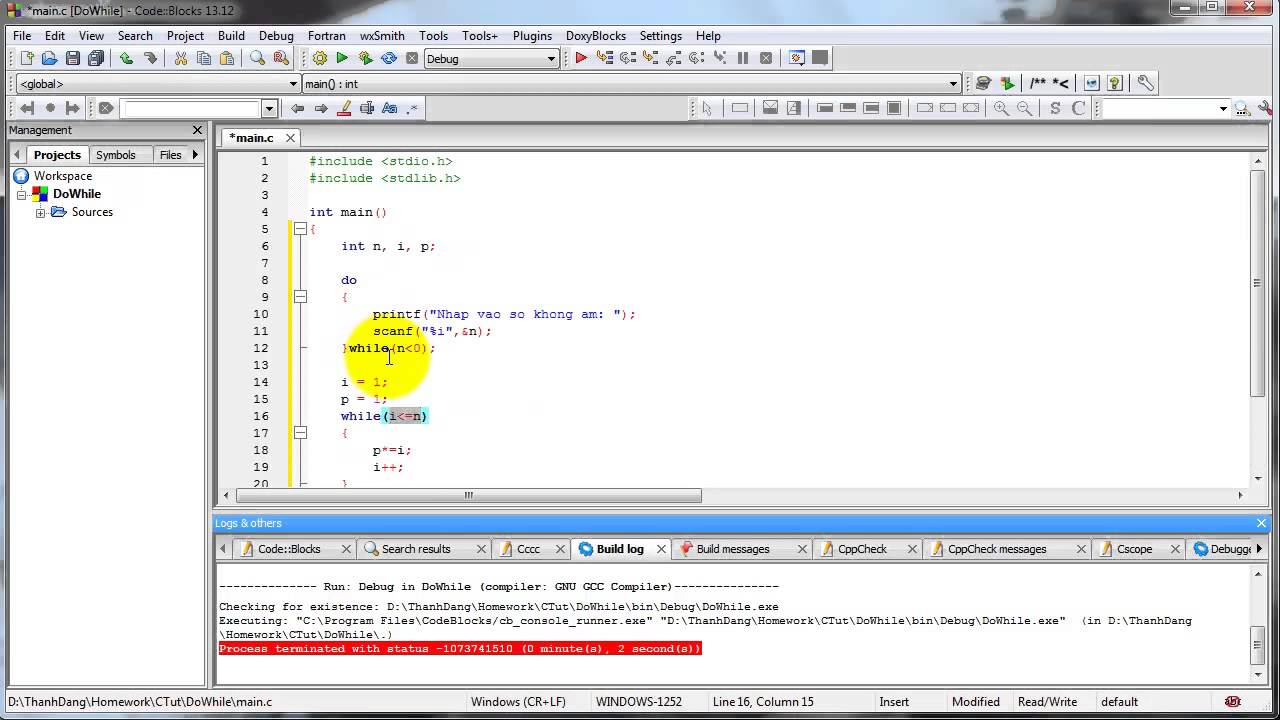Collapse the DoWhile project node
The image size is (1280, 720).
click(x=21, y=194)
